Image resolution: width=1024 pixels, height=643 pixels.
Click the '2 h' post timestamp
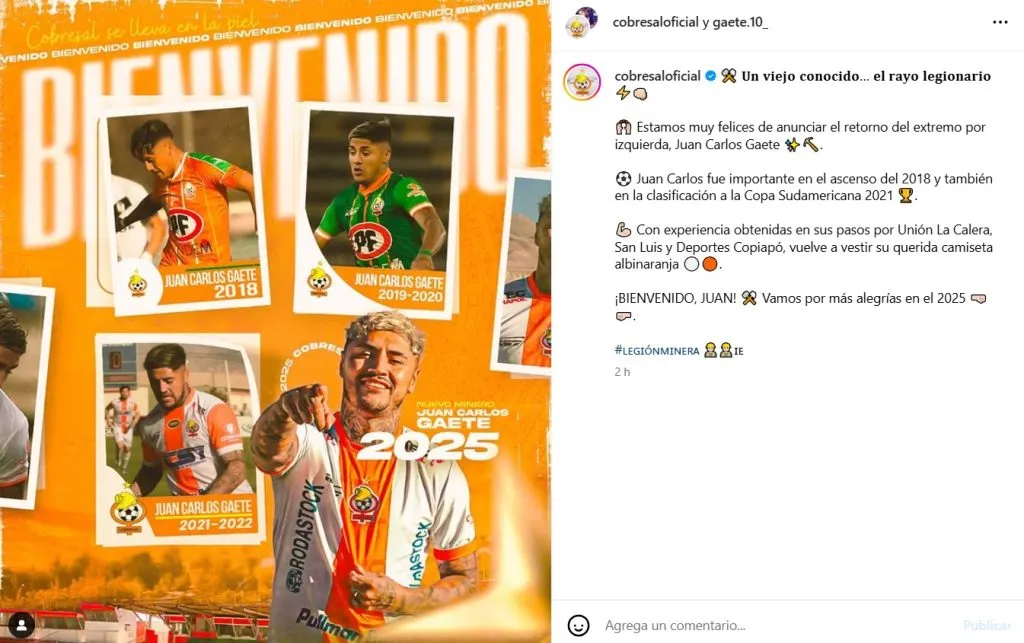622,372
